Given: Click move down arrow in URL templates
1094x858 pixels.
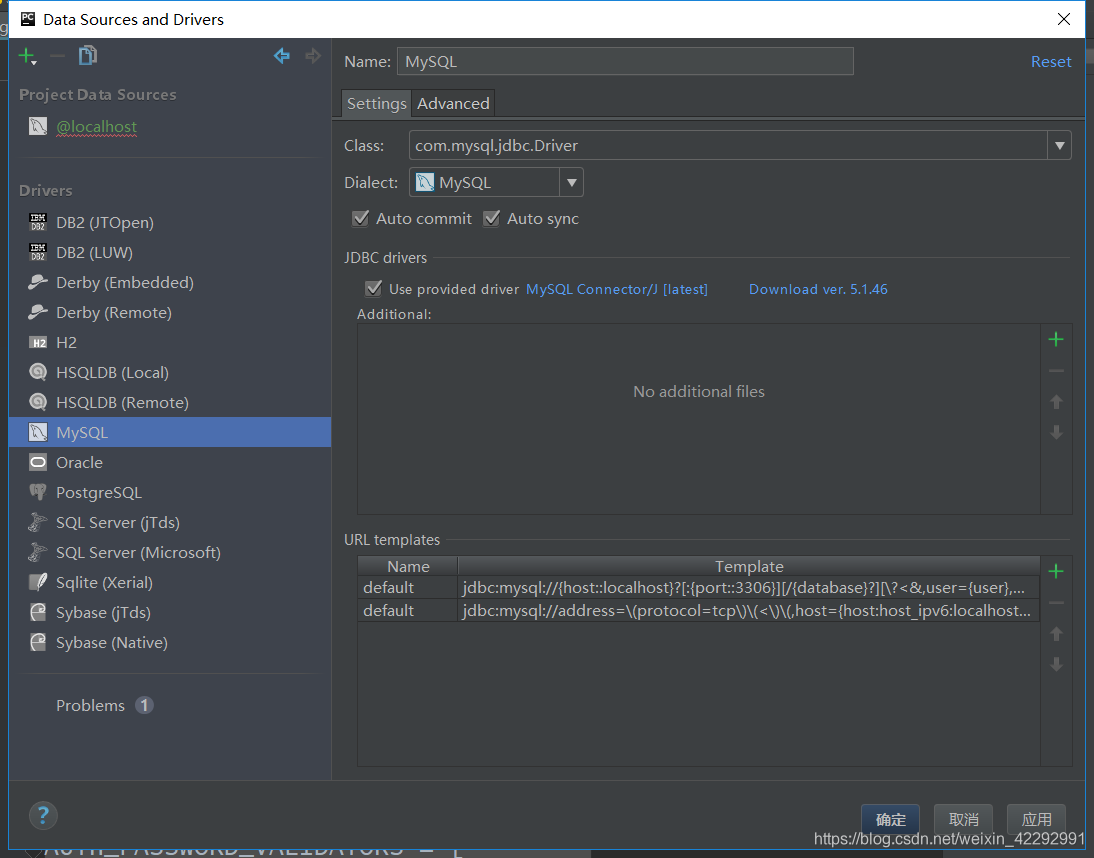Looking at the screenshot, I should click(1056, 664).
